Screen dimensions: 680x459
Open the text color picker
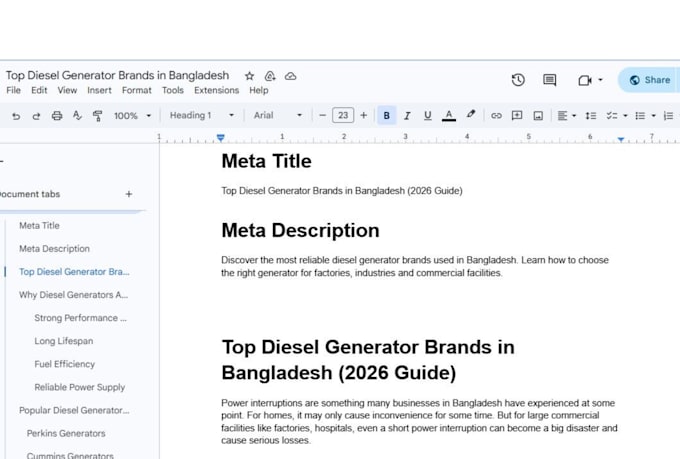(449, 116)
